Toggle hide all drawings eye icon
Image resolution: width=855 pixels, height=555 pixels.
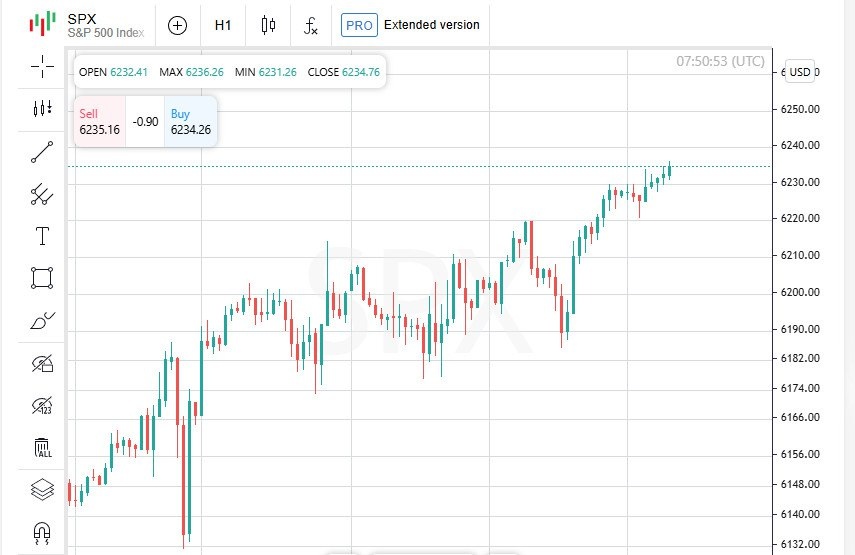(42, 363)
